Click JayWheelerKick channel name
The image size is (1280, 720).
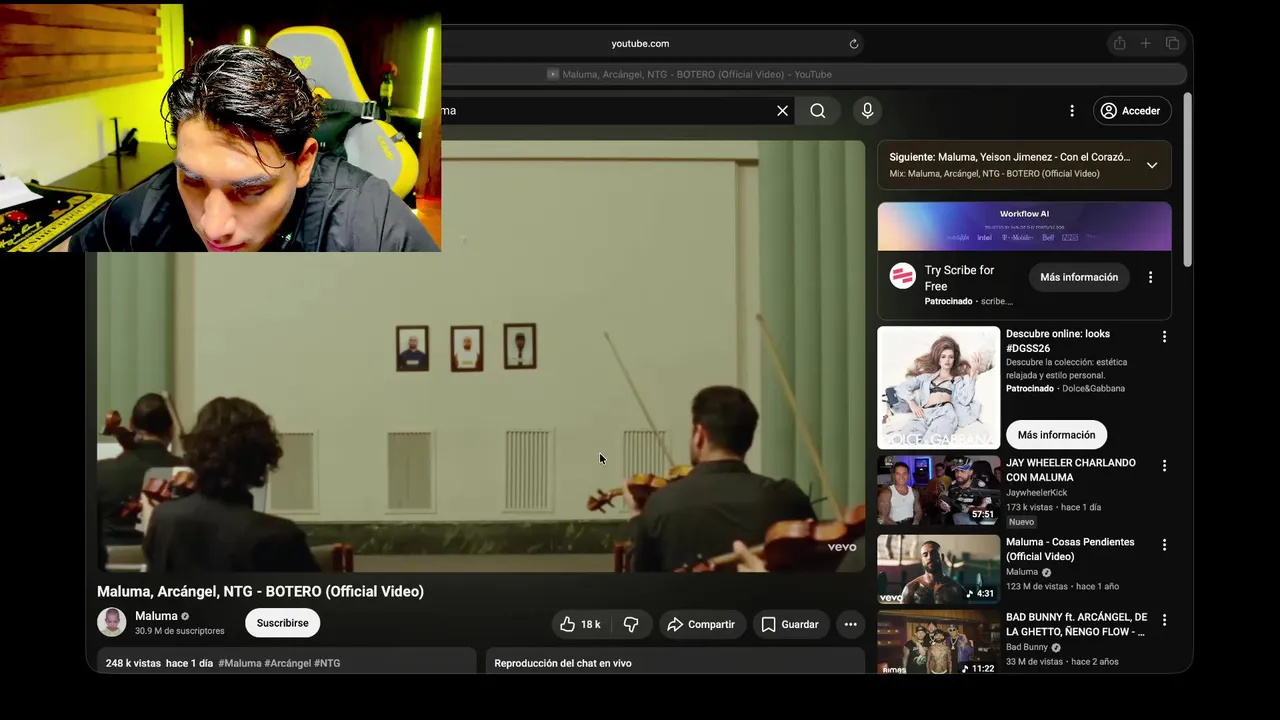pos(1037,493)
